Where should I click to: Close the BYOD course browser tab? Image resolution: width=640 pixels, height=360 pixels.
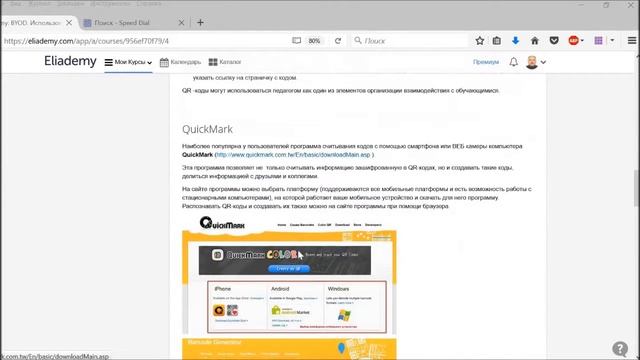(69, 23)
